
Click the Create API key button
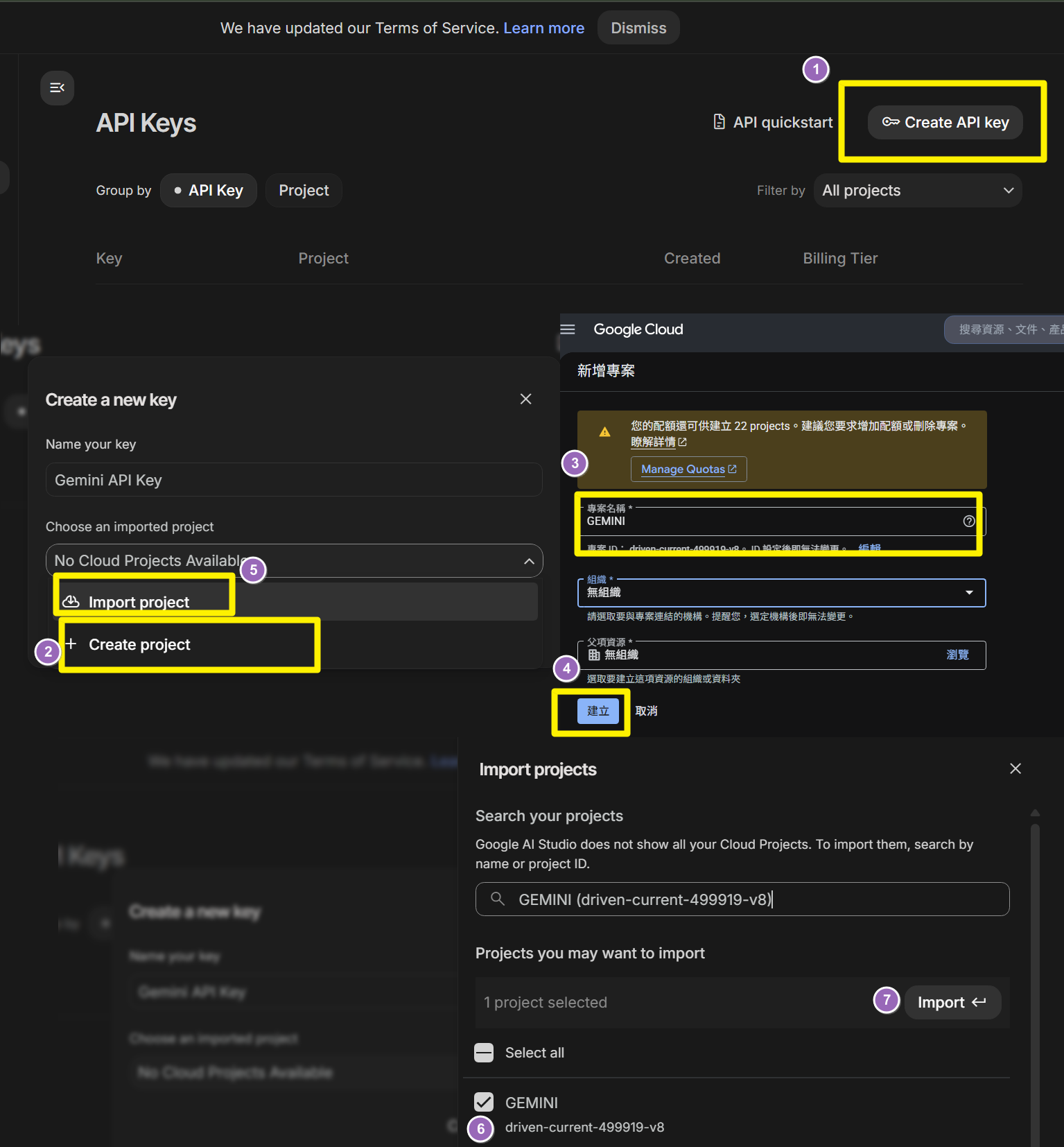(x=945, y=123)
